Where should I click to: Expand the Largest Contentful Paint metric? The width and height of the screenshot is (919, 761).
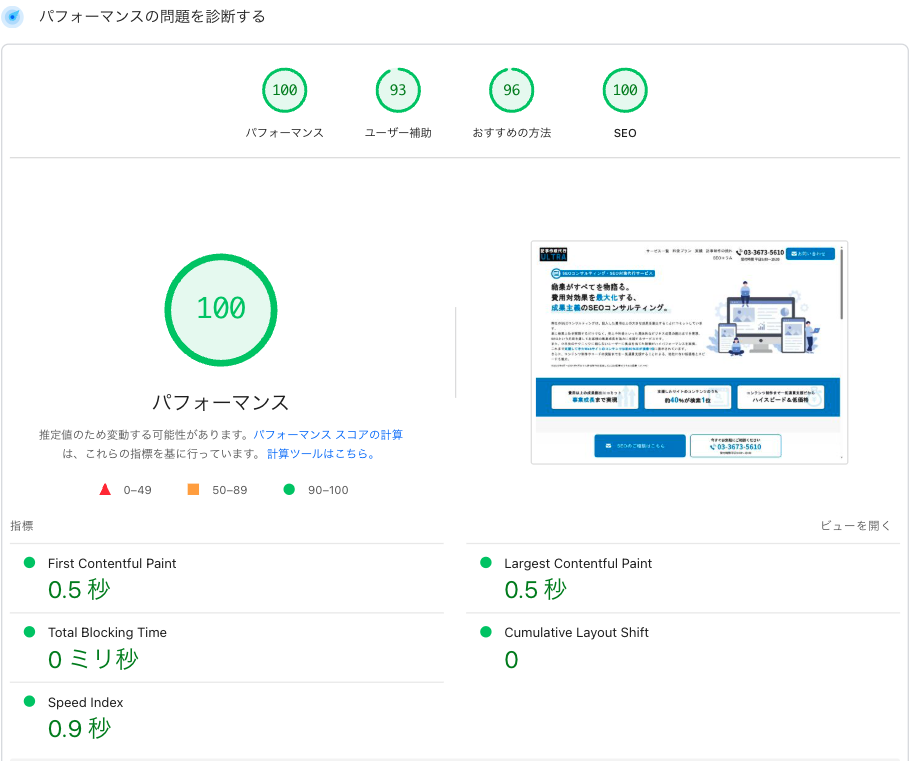pos(578,564)
